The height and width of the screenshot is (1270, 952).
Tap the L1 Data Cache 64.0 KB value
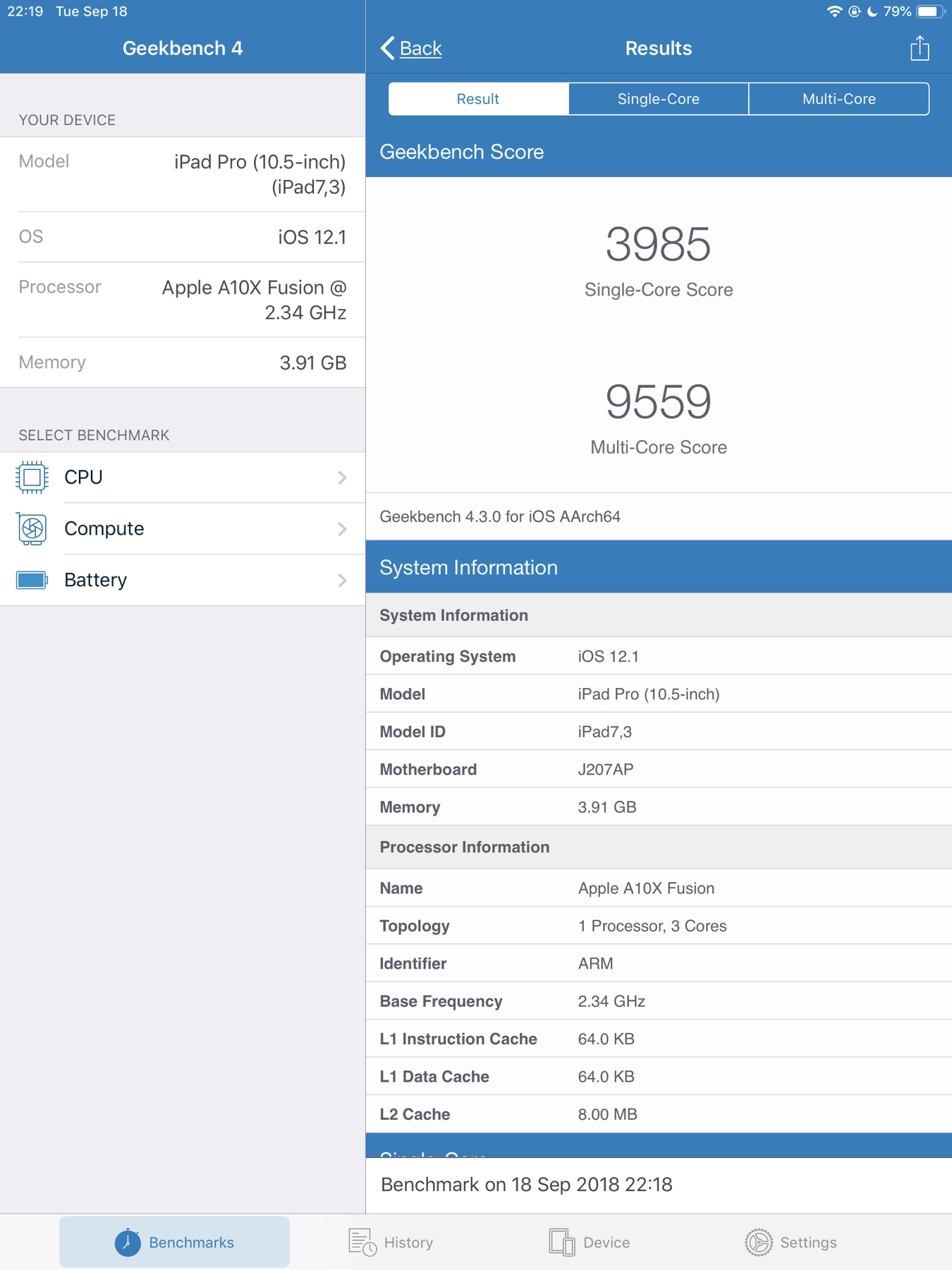(606, 1077)
